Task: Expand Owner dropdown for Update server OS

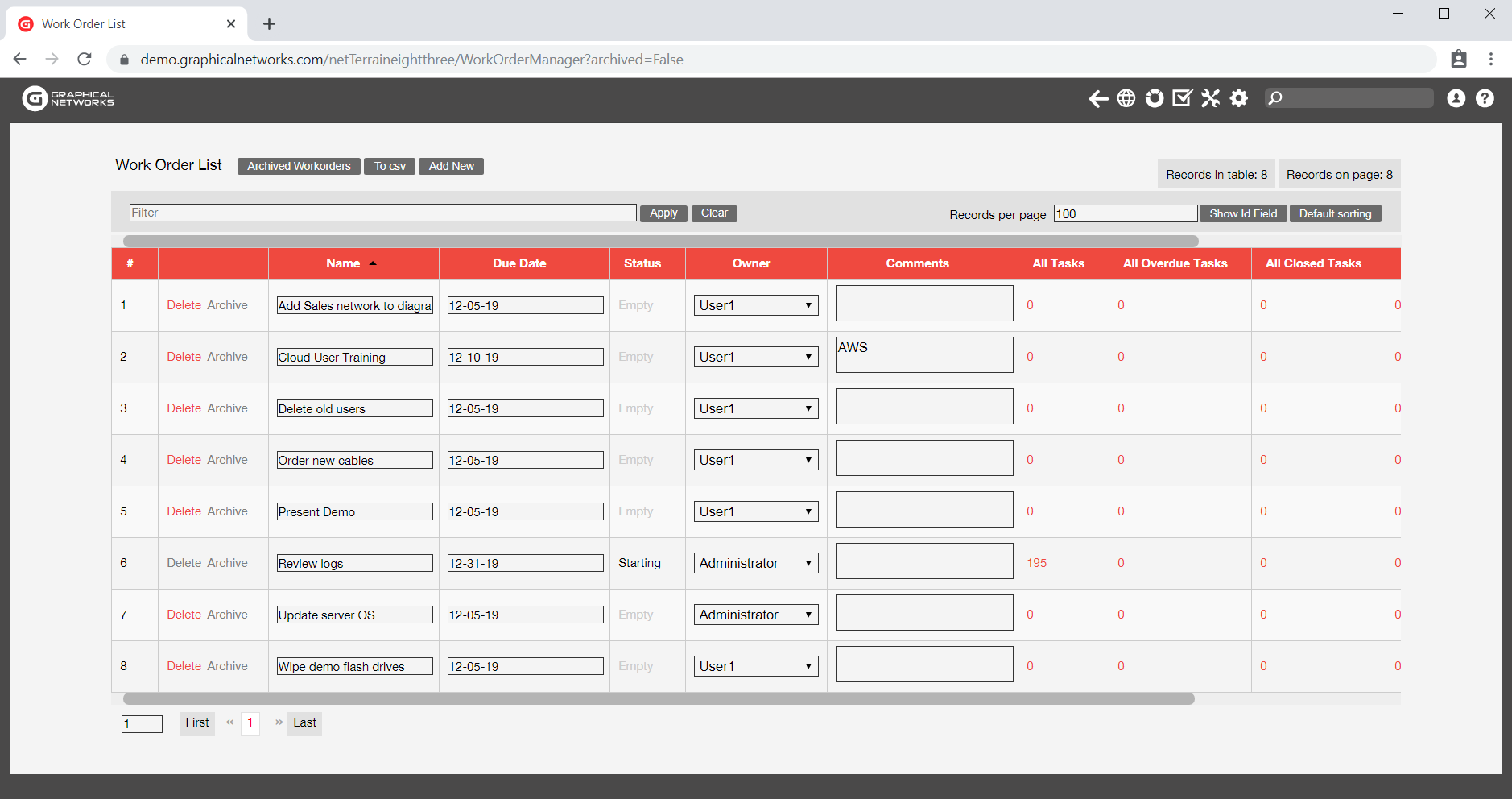Action: click(x=755, y=615)
